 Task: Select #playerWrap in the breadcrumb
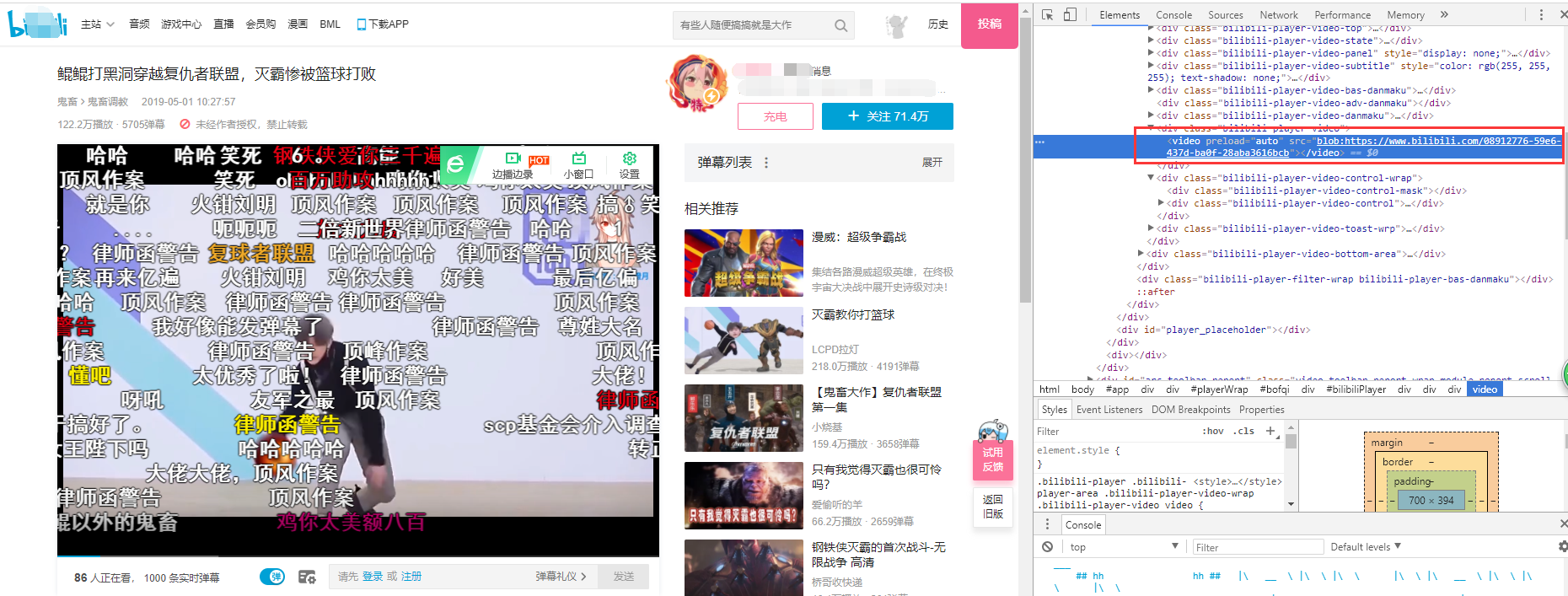[1219, 389]
